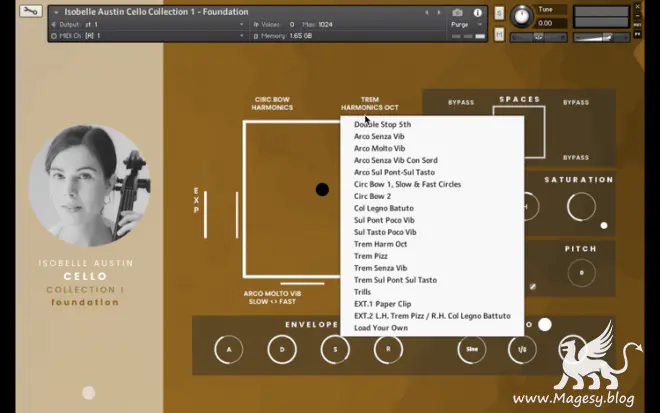Go to the next instrument preset arrow
The height and width of the screenshot is (413, 660).
click(x=439, y=13)
